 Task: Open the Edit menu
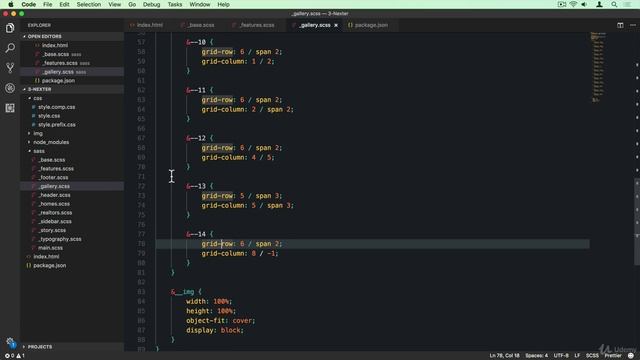click(64, 4)
